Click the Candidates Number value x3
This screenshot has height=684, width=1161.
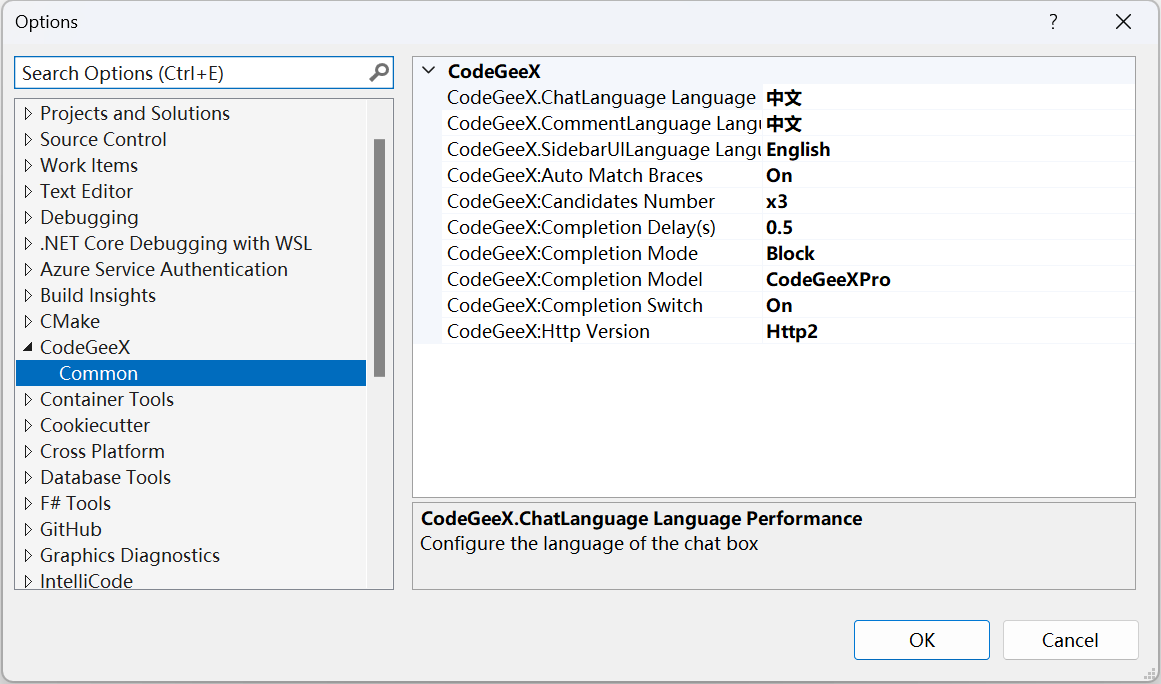point(777,201)
